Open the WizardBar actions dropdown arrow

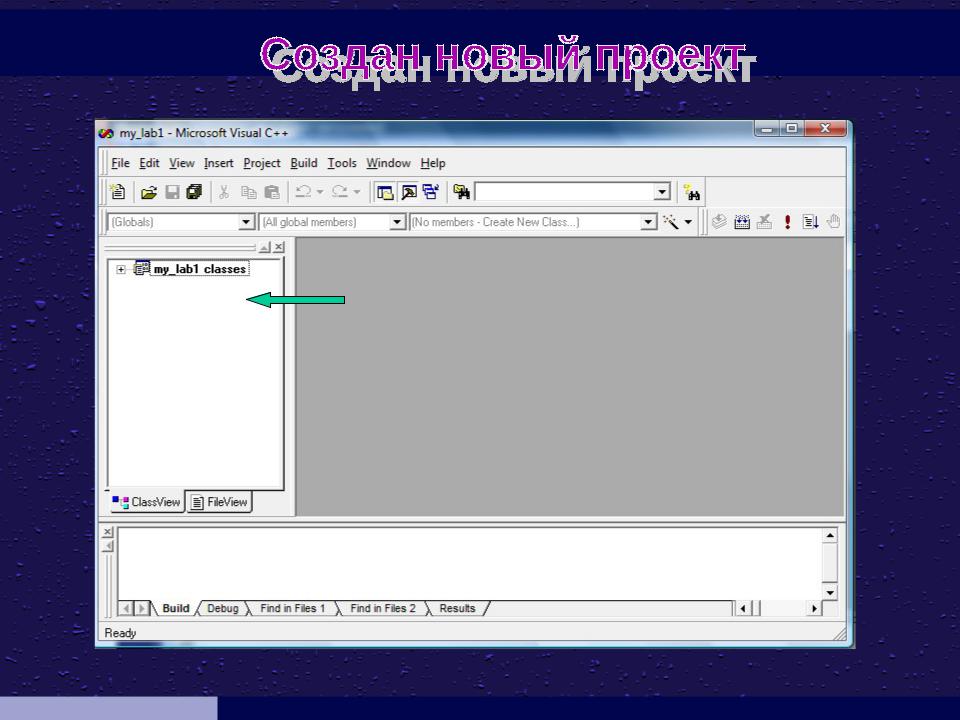click(688, 222)
